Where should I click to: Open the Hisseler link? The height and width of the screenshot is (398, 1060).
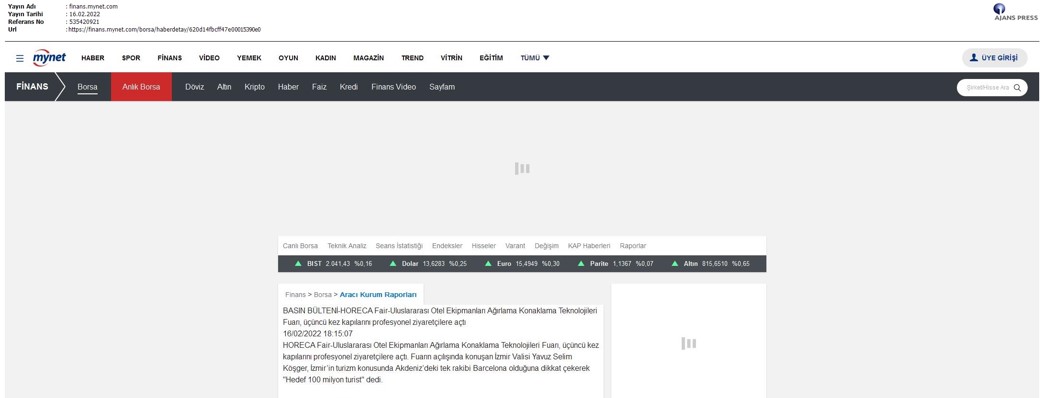tap(483, 246)
